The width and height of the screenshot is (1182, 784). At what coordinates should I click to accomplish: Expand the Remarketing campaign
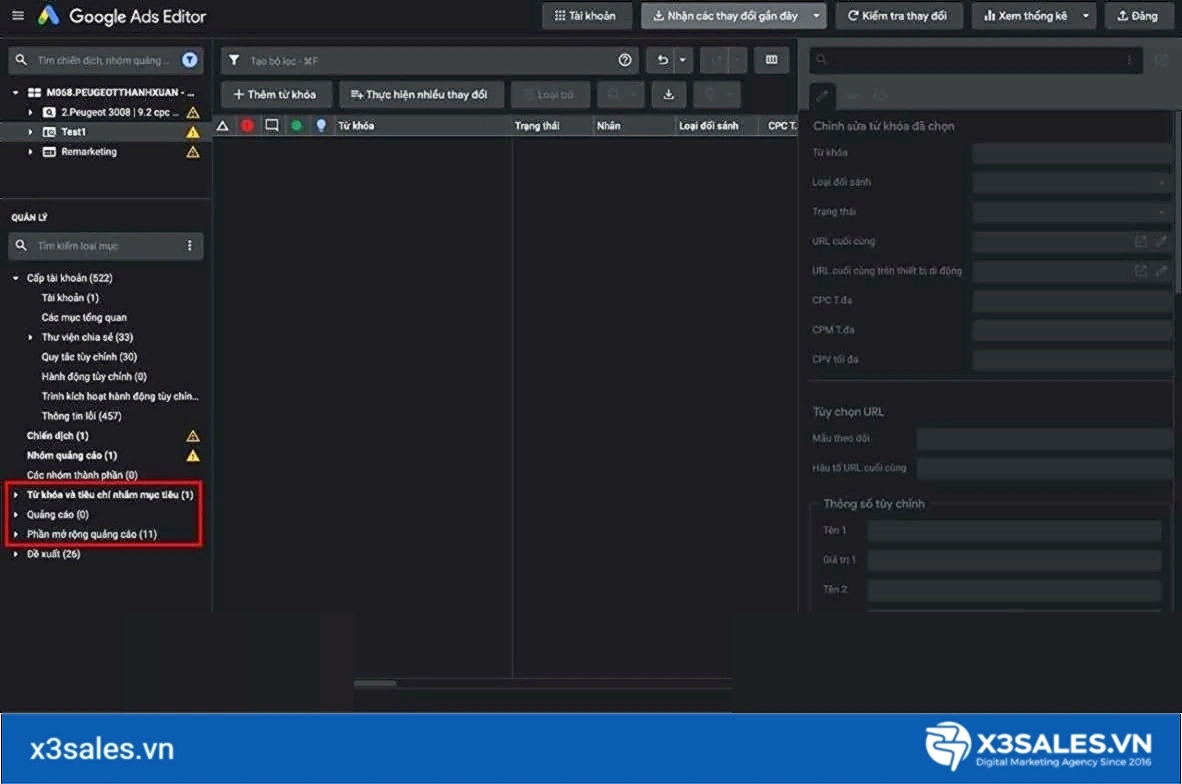pyautogui.click(x=30, y=152)
